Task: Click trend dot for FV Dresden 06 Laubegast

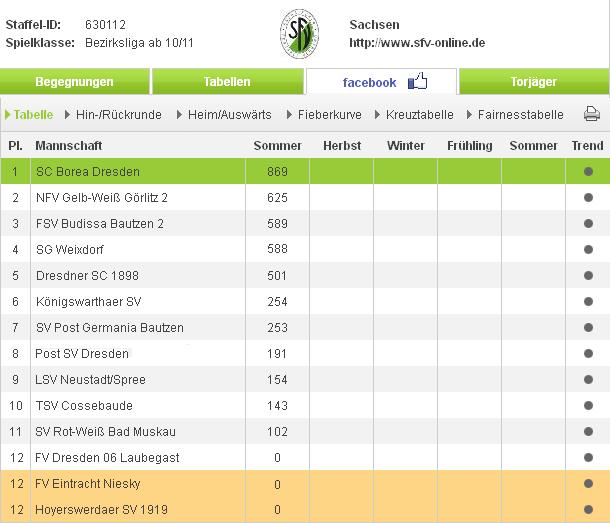Action: point(588,458)
